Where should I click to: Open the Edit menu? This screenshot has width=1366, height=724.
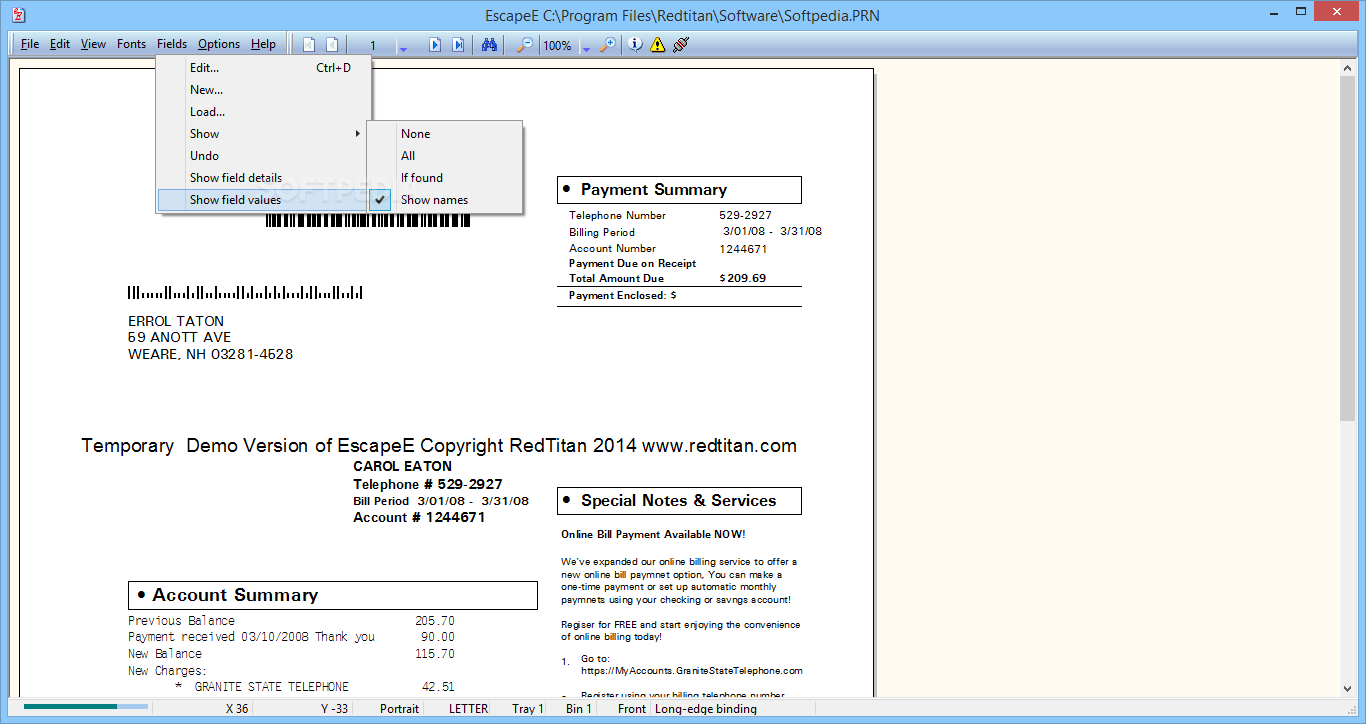pos(60,44)
